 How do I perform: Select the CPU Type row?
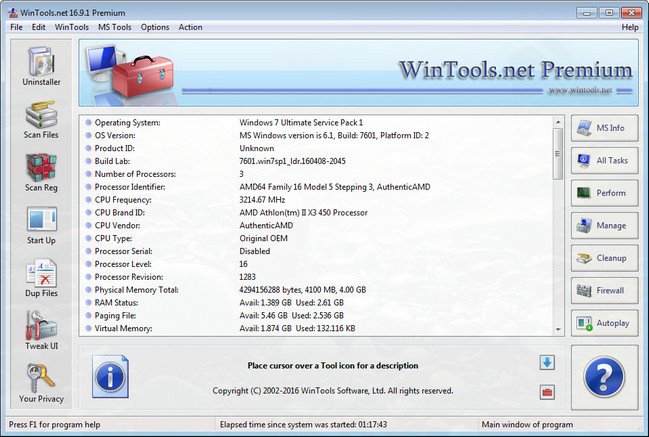(317, 238)
